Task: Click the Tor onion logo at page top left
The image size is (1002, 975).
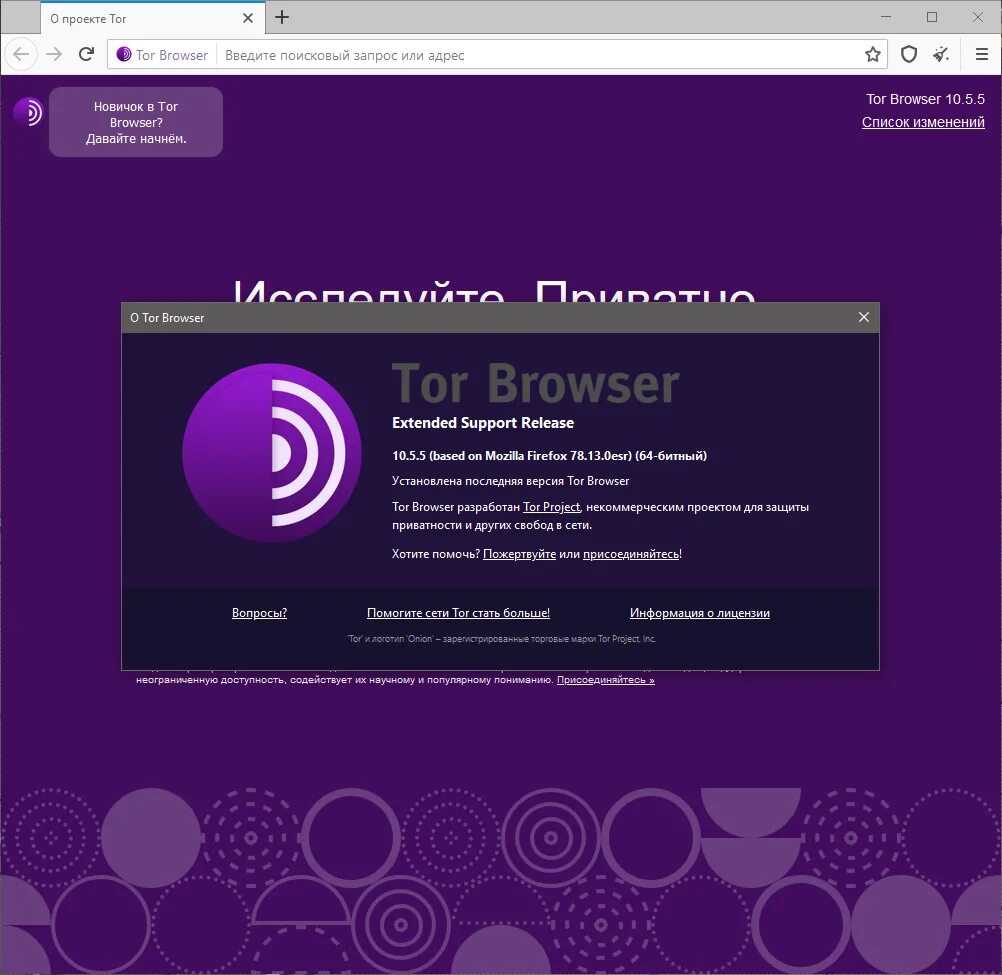Action: (x=27, y=112)
